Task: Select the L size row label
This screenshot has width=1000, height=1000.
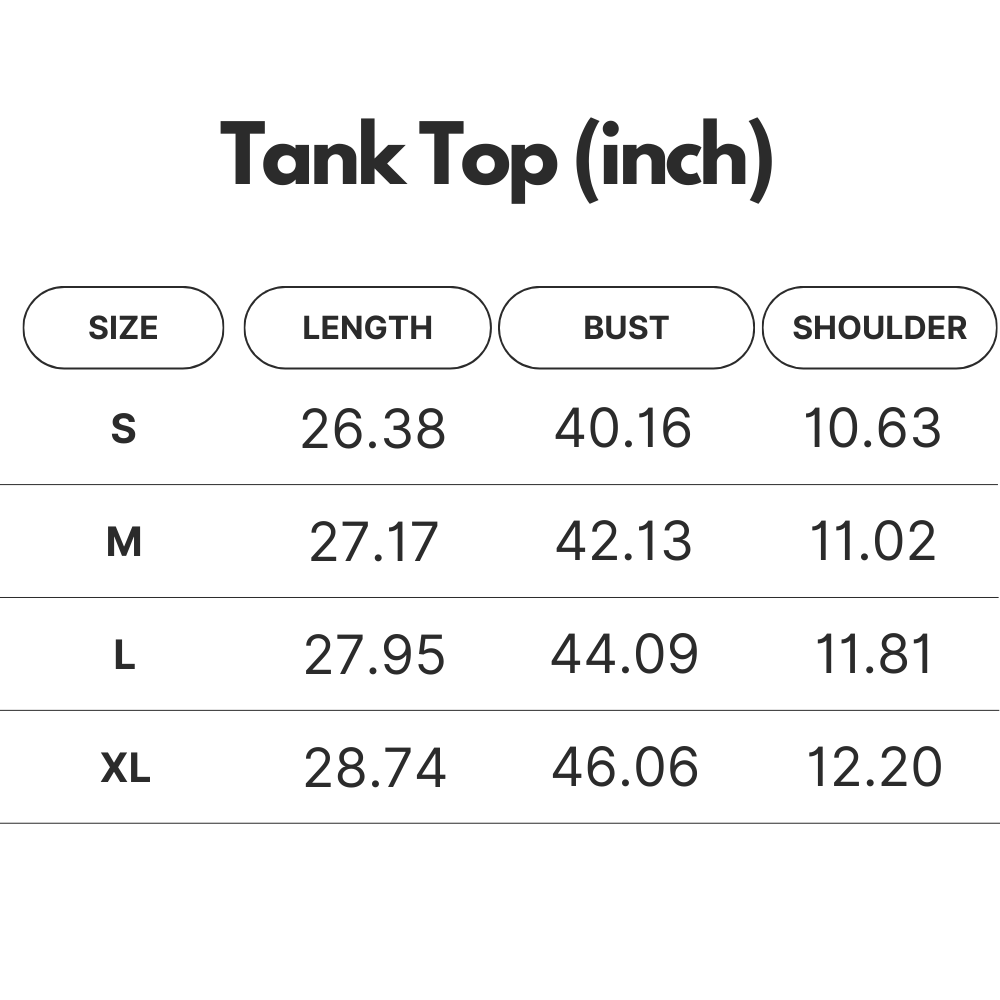Action: [x=124, y=655]
